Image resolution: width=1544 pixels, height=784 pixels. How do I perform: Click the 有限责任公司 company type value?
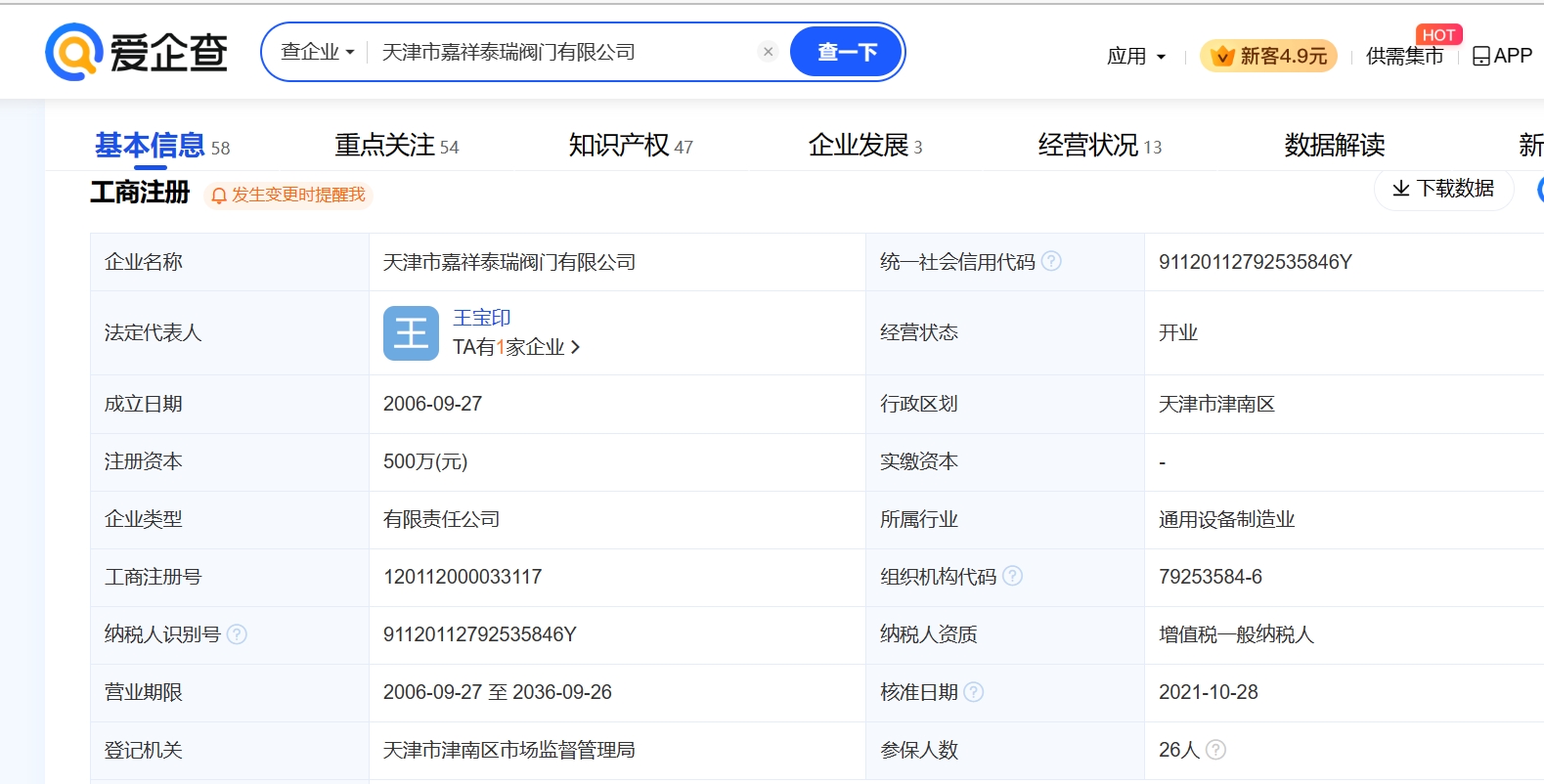pyautogui.click(x=441, y=519)
